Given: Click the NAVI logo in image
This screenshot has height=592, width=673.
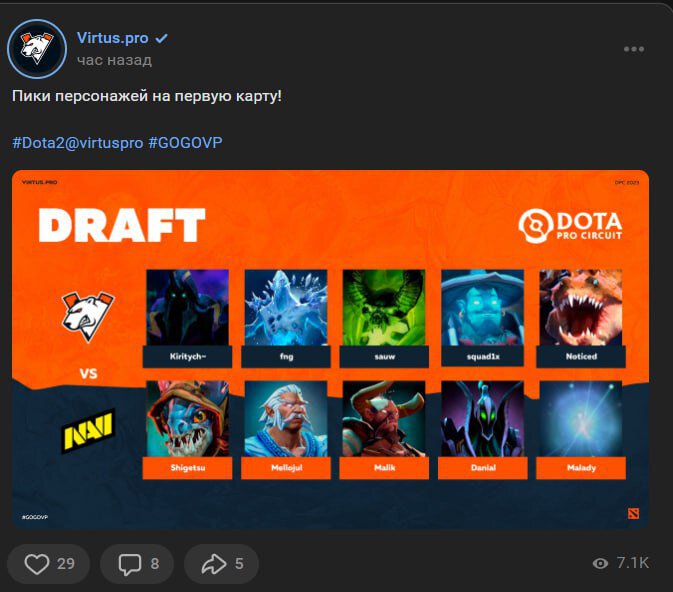Looking at the screenshot, I should point(88,431).
